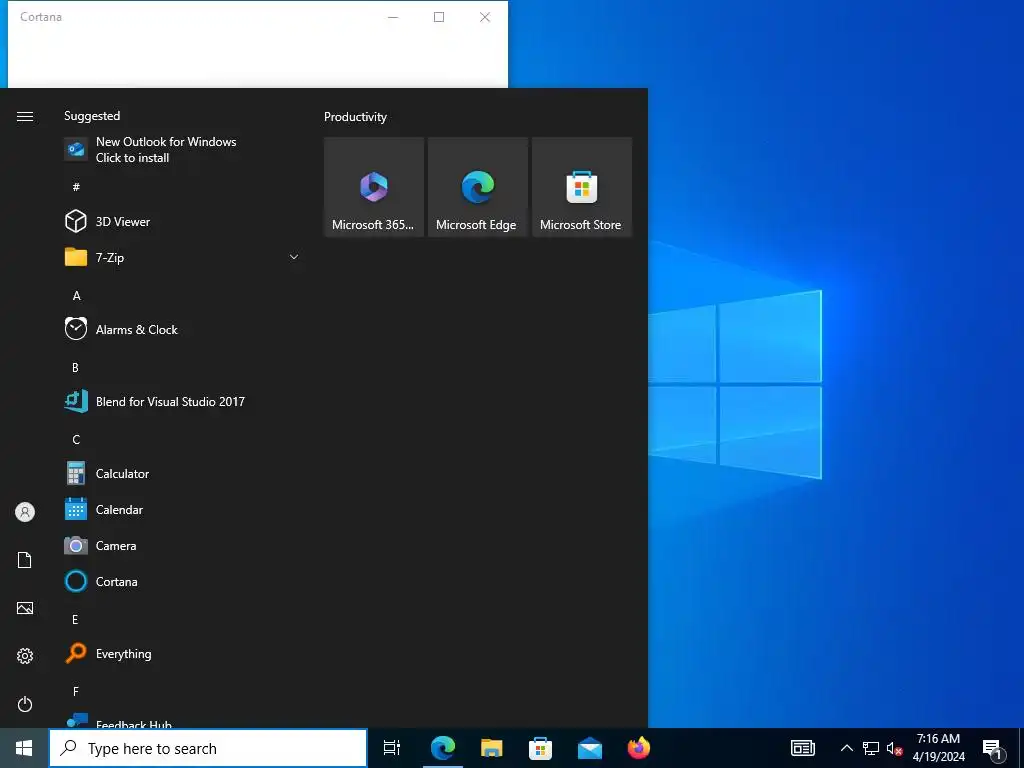This screenshot has height=768, width=1024.
Task: Open the Calendar app
Action: tap(182, 509)
